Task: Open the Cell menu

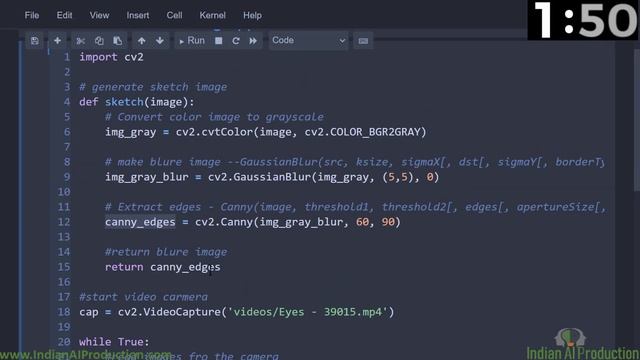Action: point(174,16)
